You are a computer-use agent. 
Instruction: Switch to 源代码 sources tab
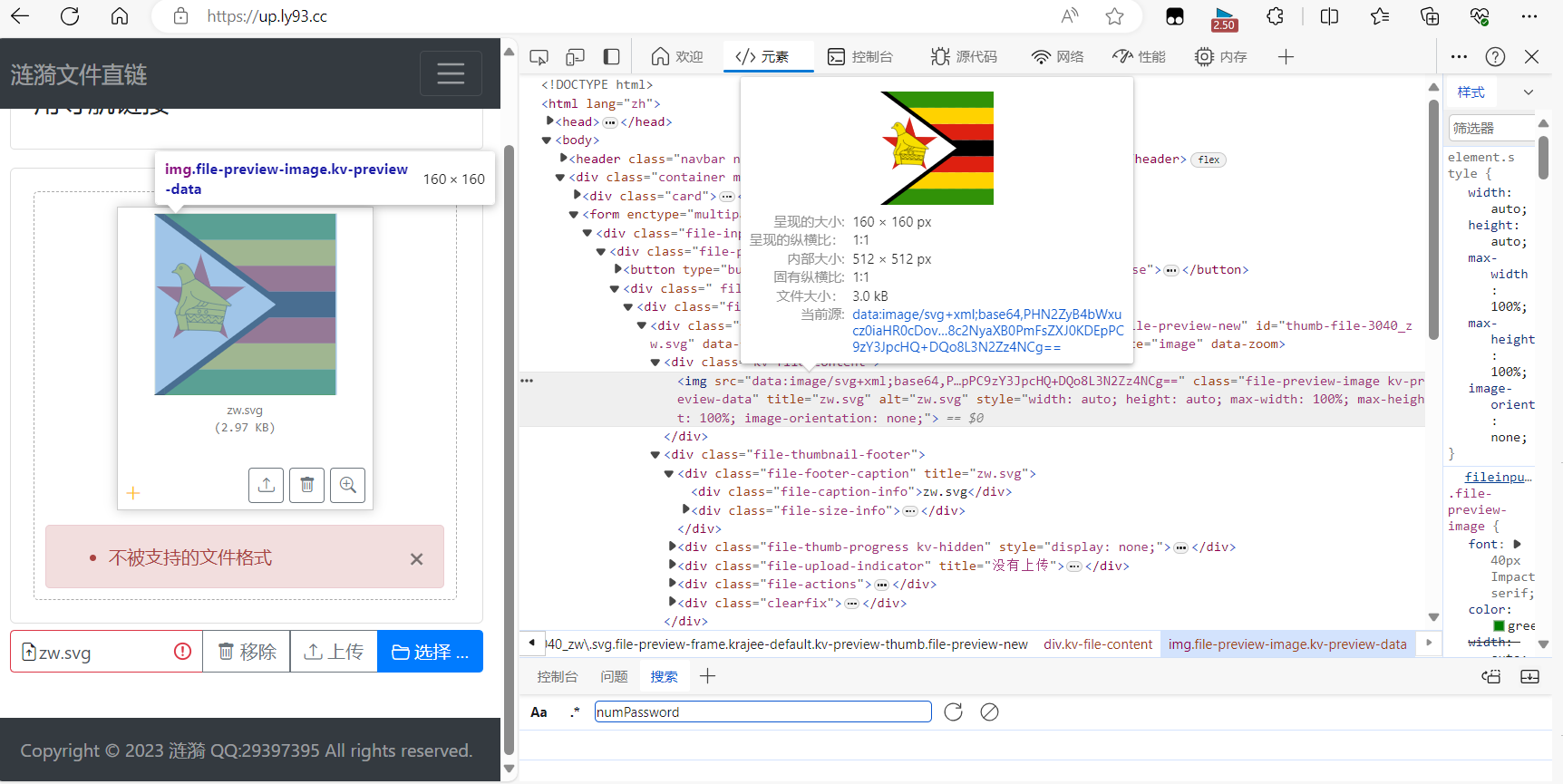tap(964, 57)
